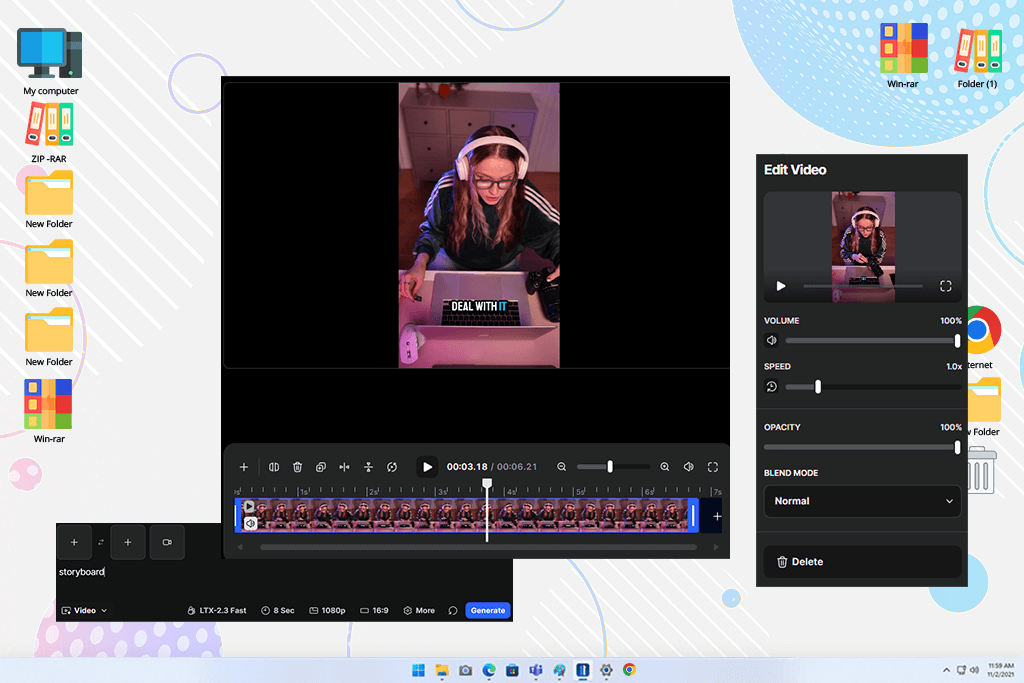Image resolution: width=1024 pixels, height=683 pixels.
Task: Open File Explorer from the taskbar
Action: tap(442, 670)
